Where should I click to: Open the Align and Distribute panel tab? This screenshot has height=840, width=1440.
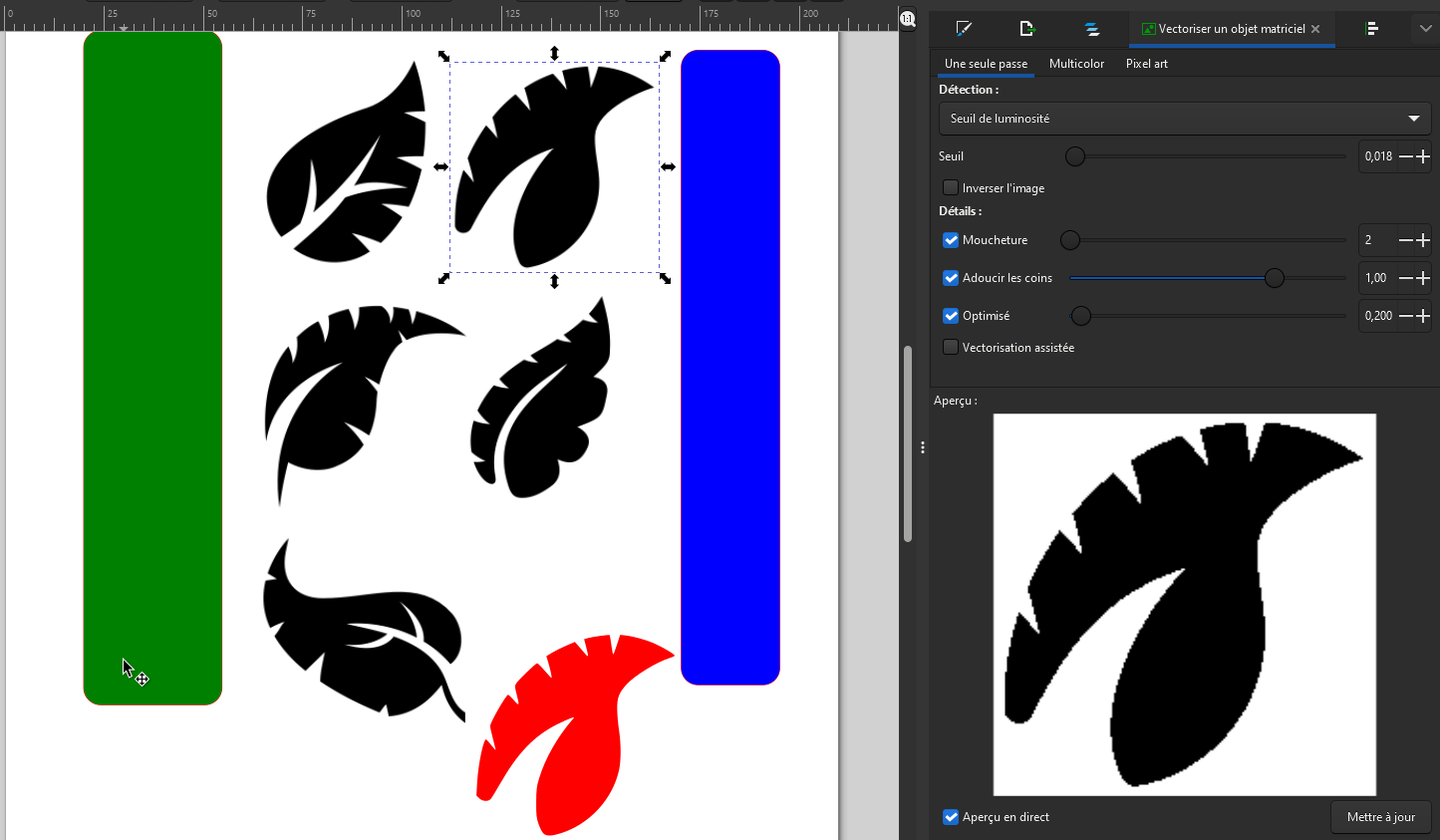pos(1372,29)
